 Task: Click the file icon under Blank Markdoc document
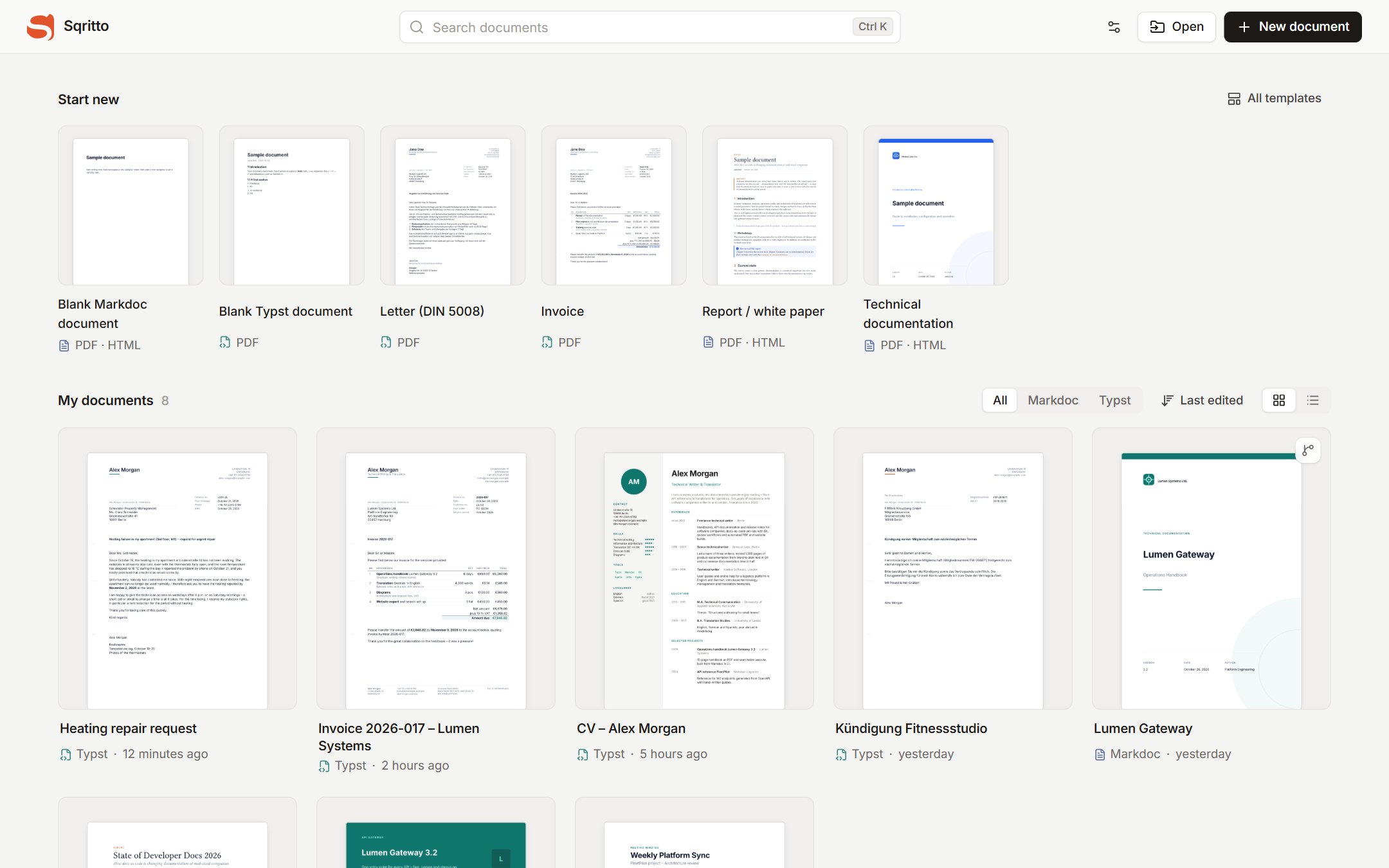pyautogui.click(x=64, y=345)
